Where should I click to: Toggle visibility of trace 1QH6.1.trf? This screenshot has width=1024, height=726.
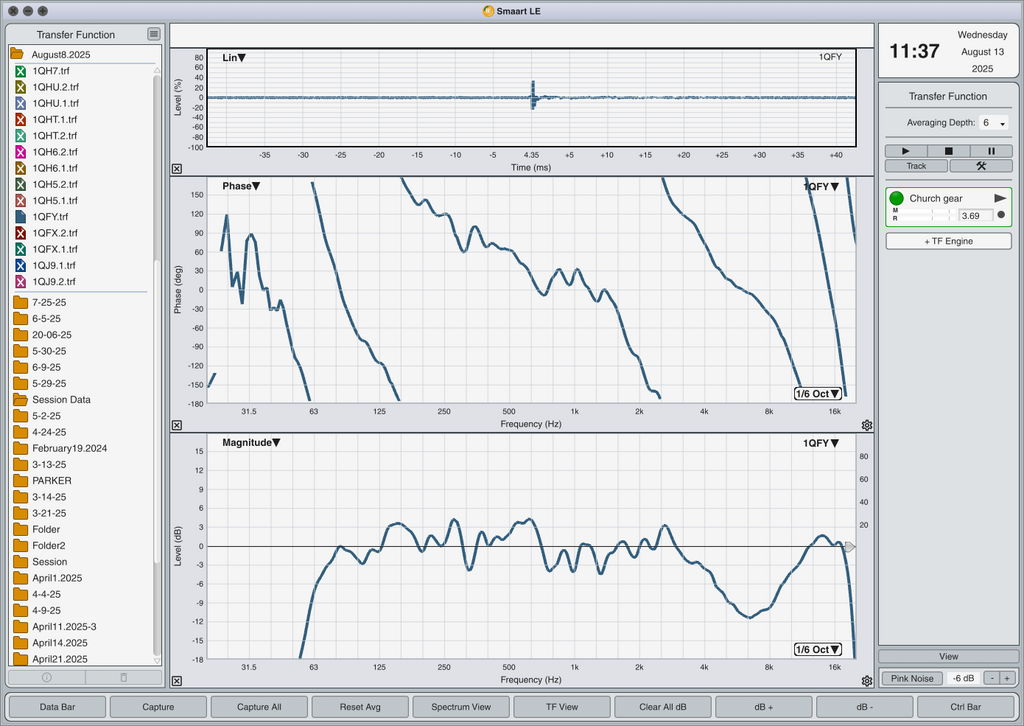(20, 168)
